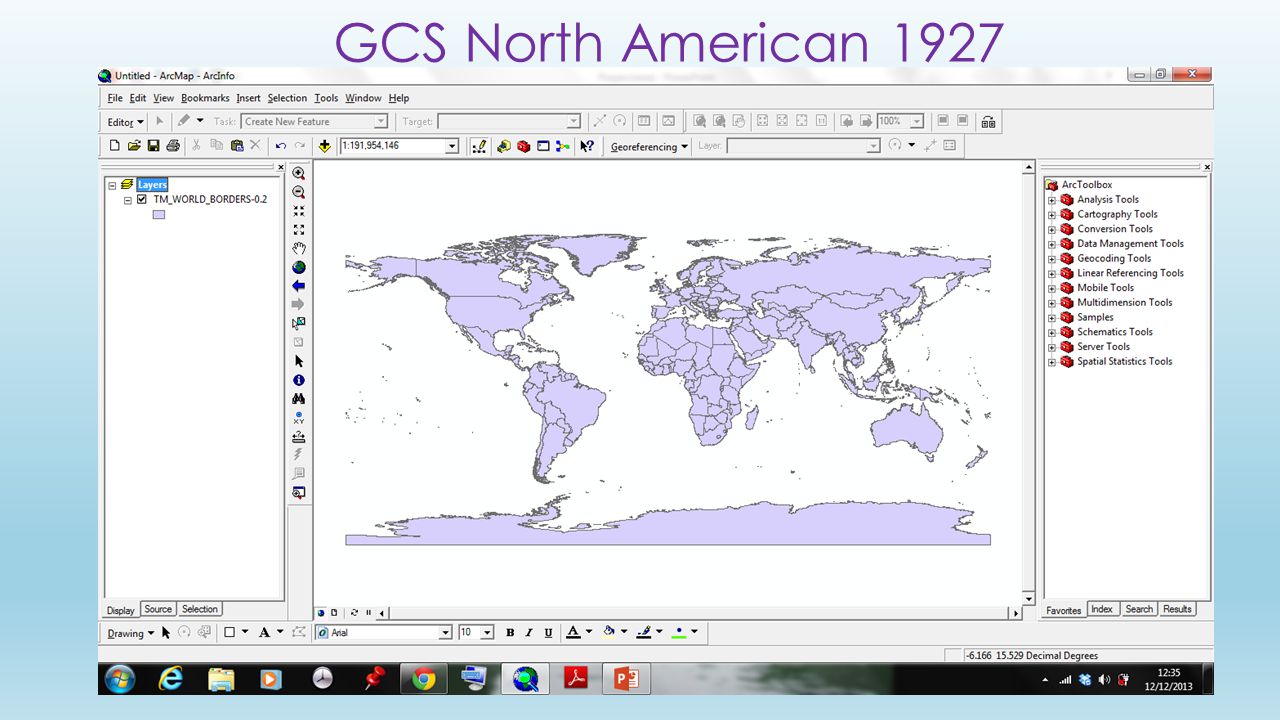Collapse the TM_WORLD_BORDERS-0.2 layer legend

click(128, 200)
